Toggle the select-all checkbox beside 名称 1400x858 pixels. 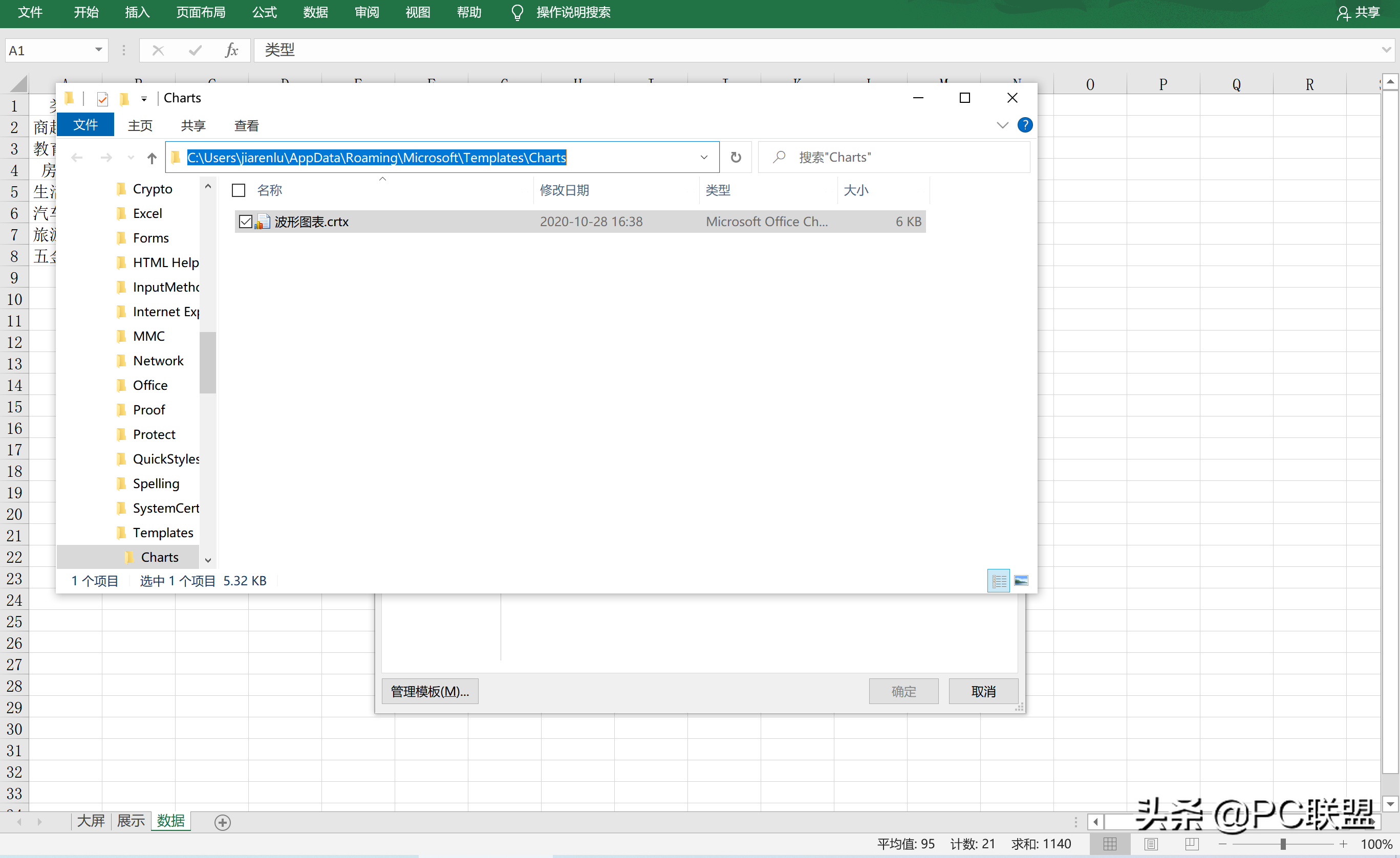[239, 190]
